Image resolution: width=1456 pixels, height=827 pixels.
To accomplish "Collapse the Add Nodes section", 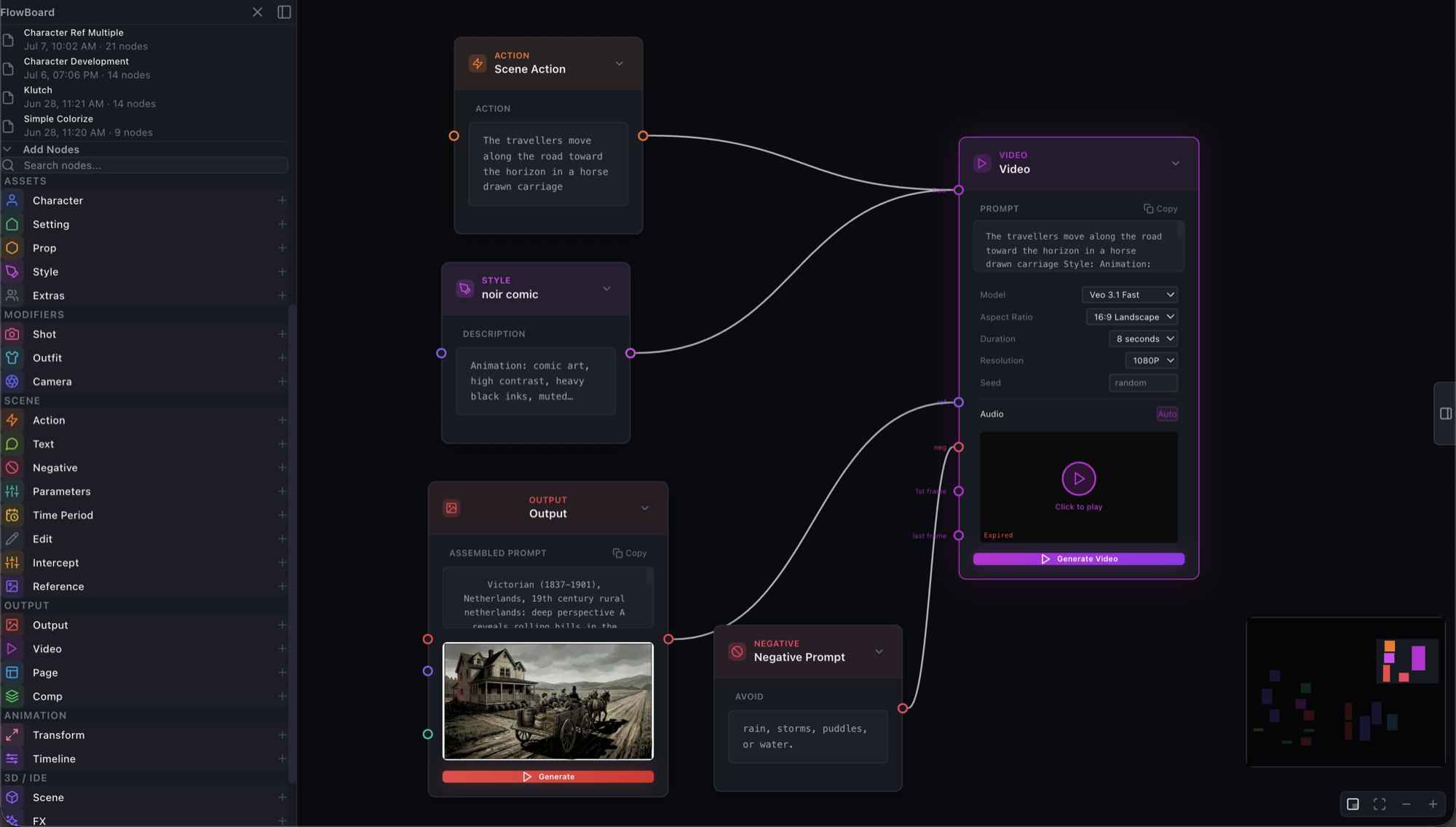I will [x=8, y=149].
